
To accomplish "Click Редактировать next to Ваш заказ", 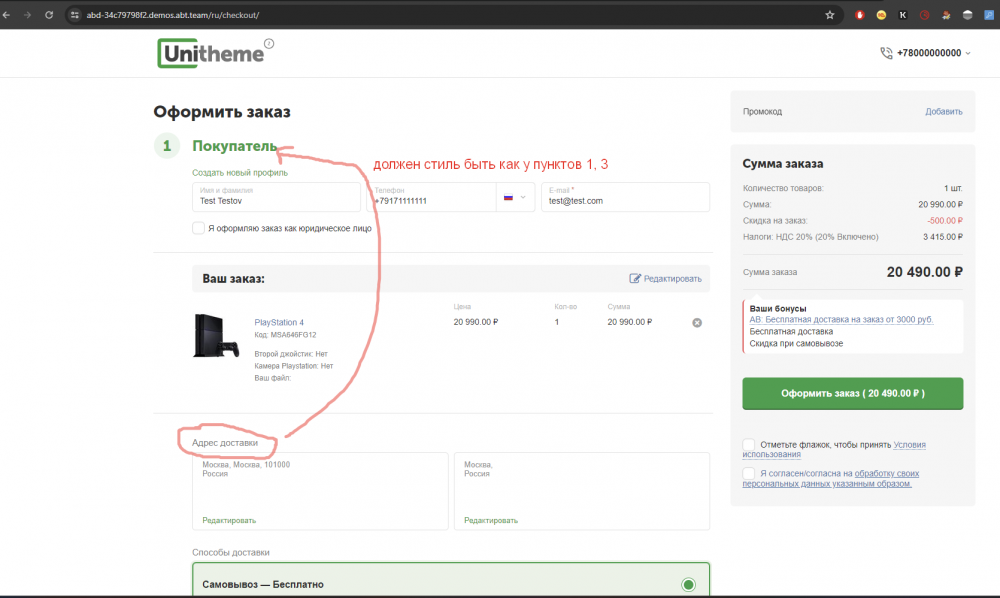I will [x=665, y=279].
